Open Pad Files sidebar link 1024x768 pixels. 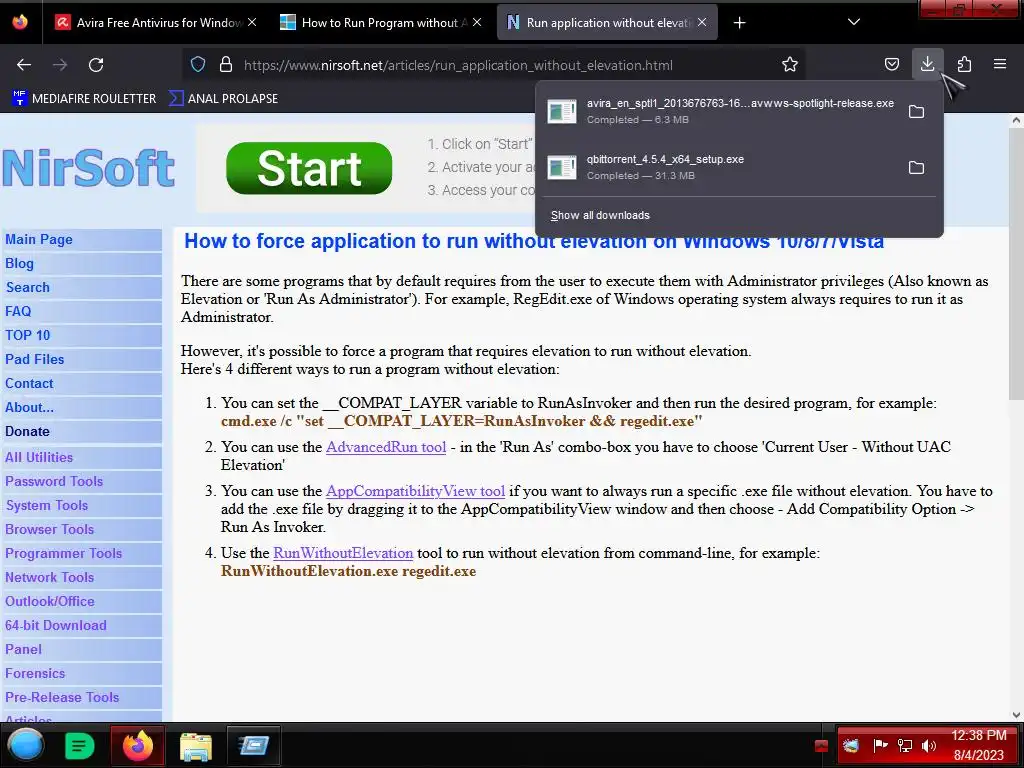click(x=35, y=360)
